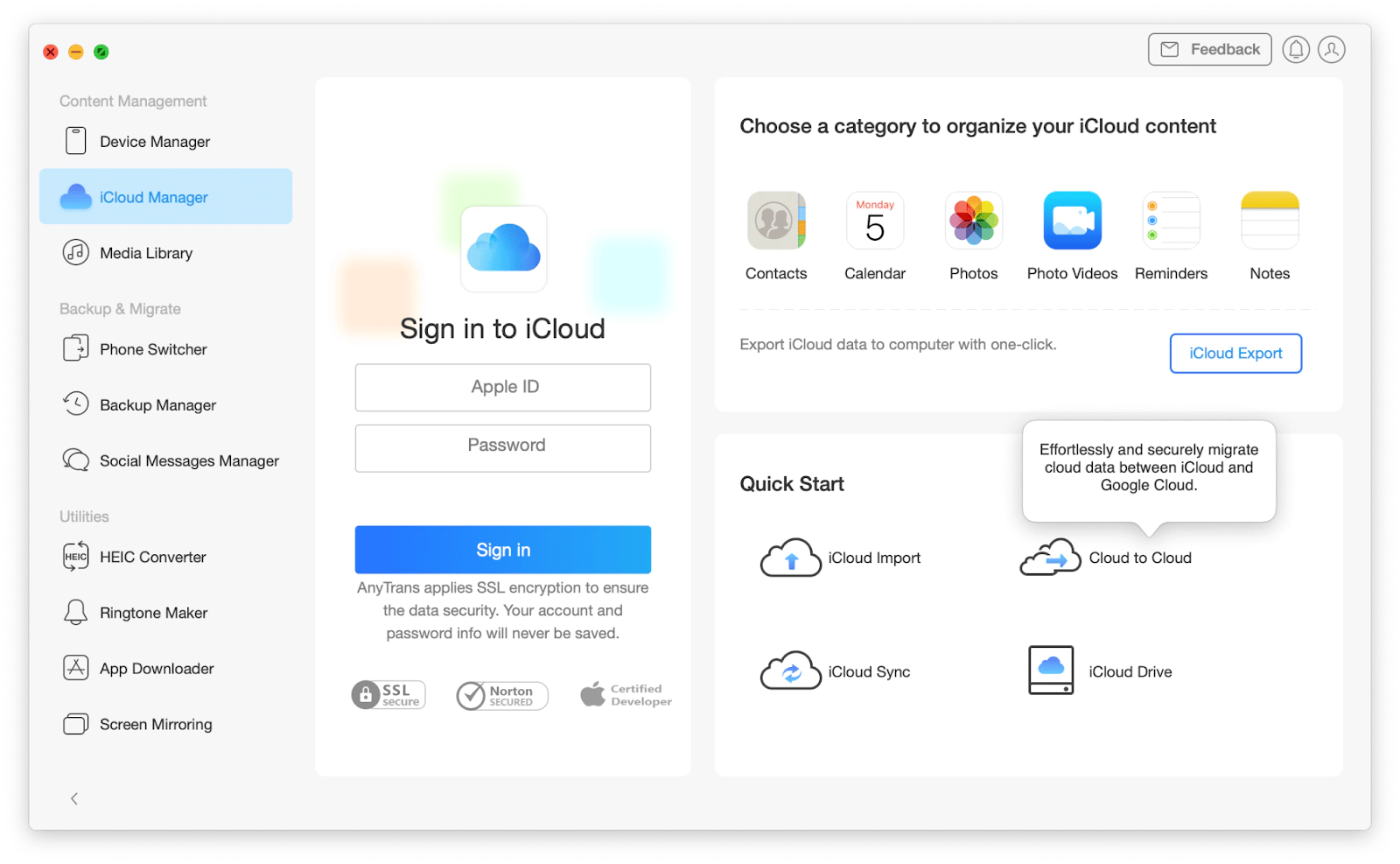This screenshot has width=1400, height=864.
Task: Select iCloud Manager in sidebar
Action: click(165, 197)
